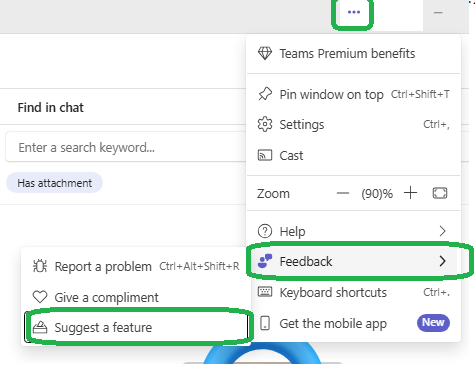Select the Cast menu entry
Image resolution: width=475 pixels, height=366 pixels.
coord(353,156)
